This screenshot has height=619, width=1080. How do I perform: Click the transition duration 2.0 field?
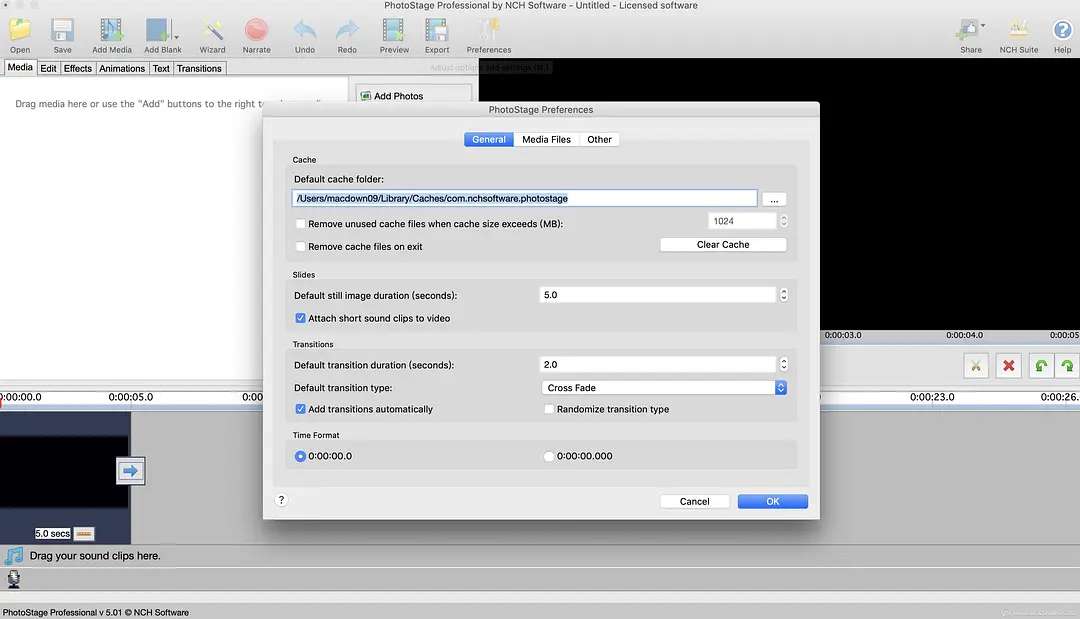tap(658, 364)
